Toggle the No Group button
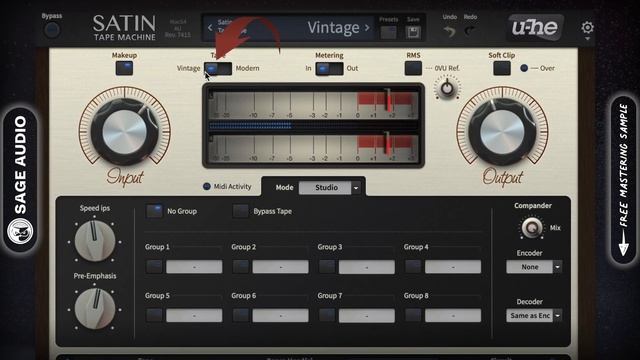640x360 pixels. tap(154, 211)
